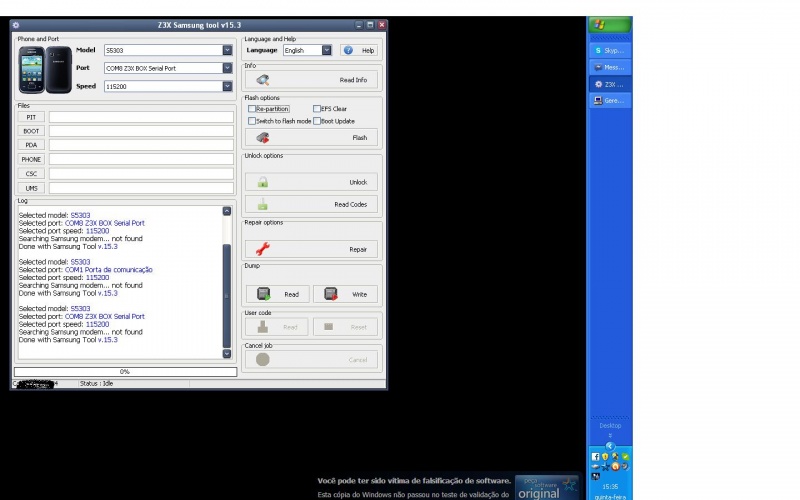The image size is (800, 500).
Task: Click the Windows Start button
Action: [609, 24]
